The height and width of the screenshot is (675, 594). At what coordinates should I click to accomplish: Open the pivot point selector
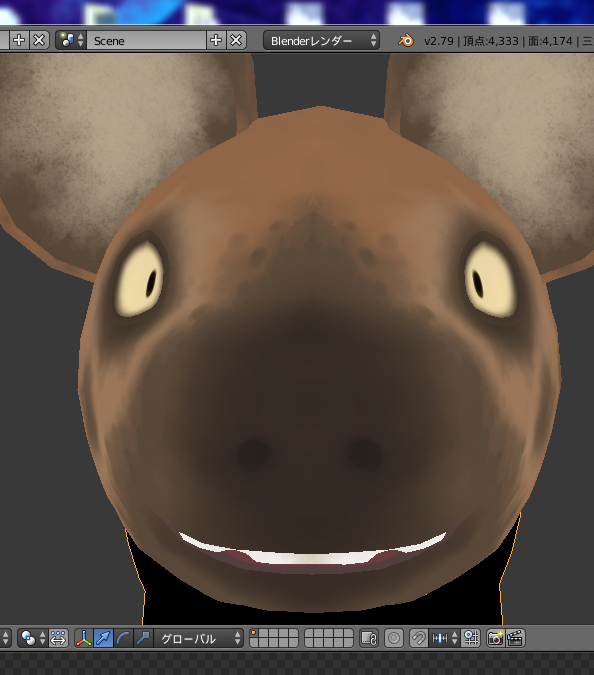click(33, 638)
